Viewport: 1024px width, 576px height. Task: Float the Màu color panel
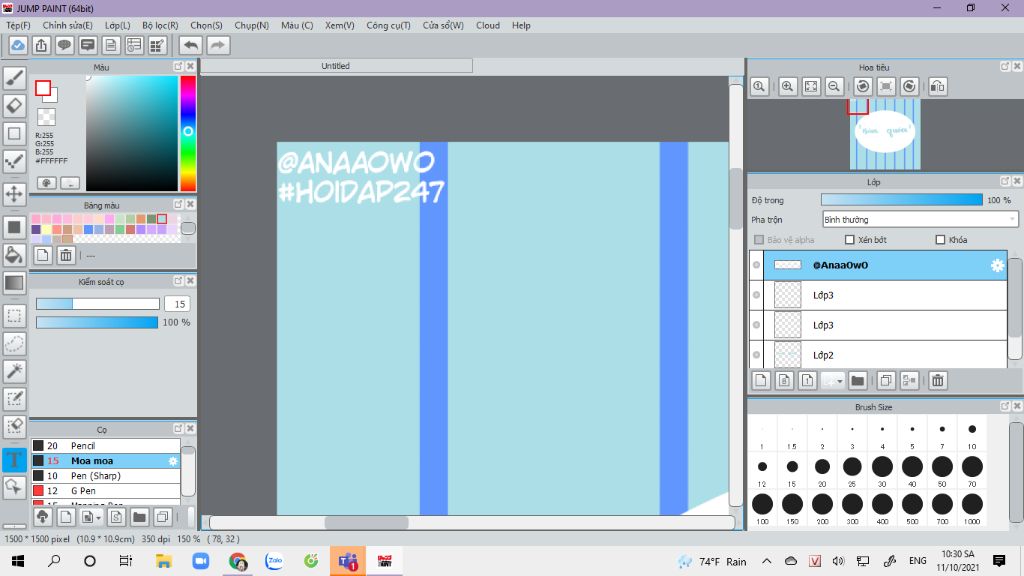tap(178, 67)
